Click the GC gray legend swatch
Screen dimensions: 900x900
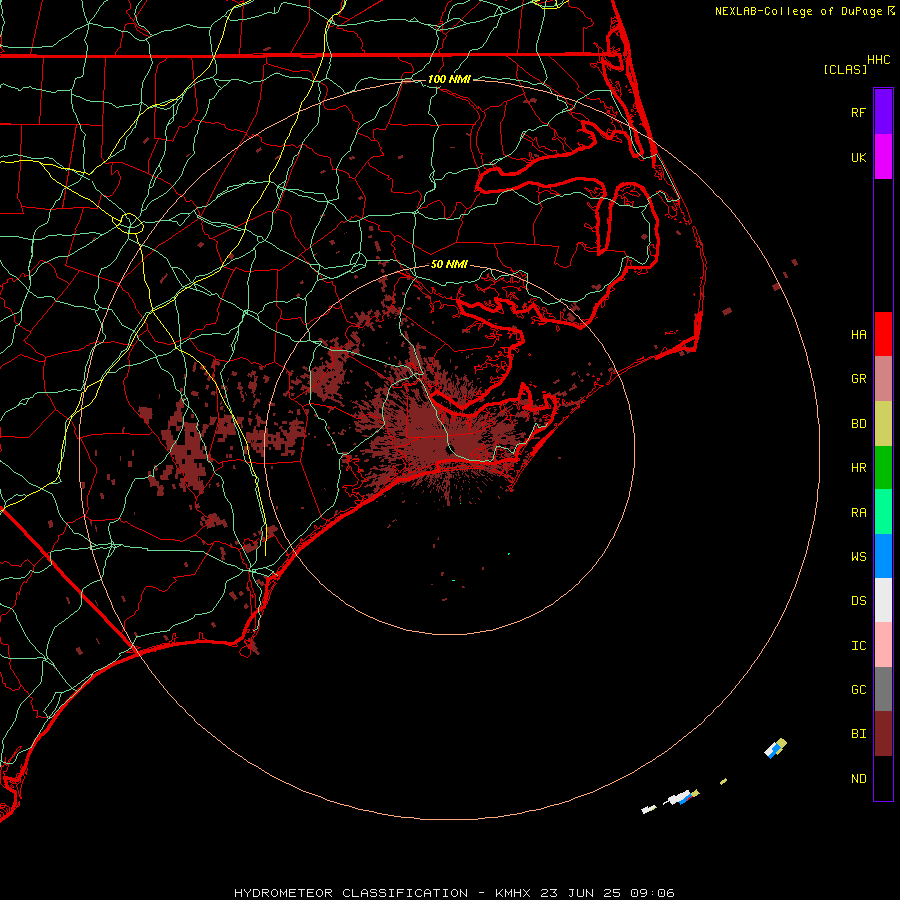point(883,689)
